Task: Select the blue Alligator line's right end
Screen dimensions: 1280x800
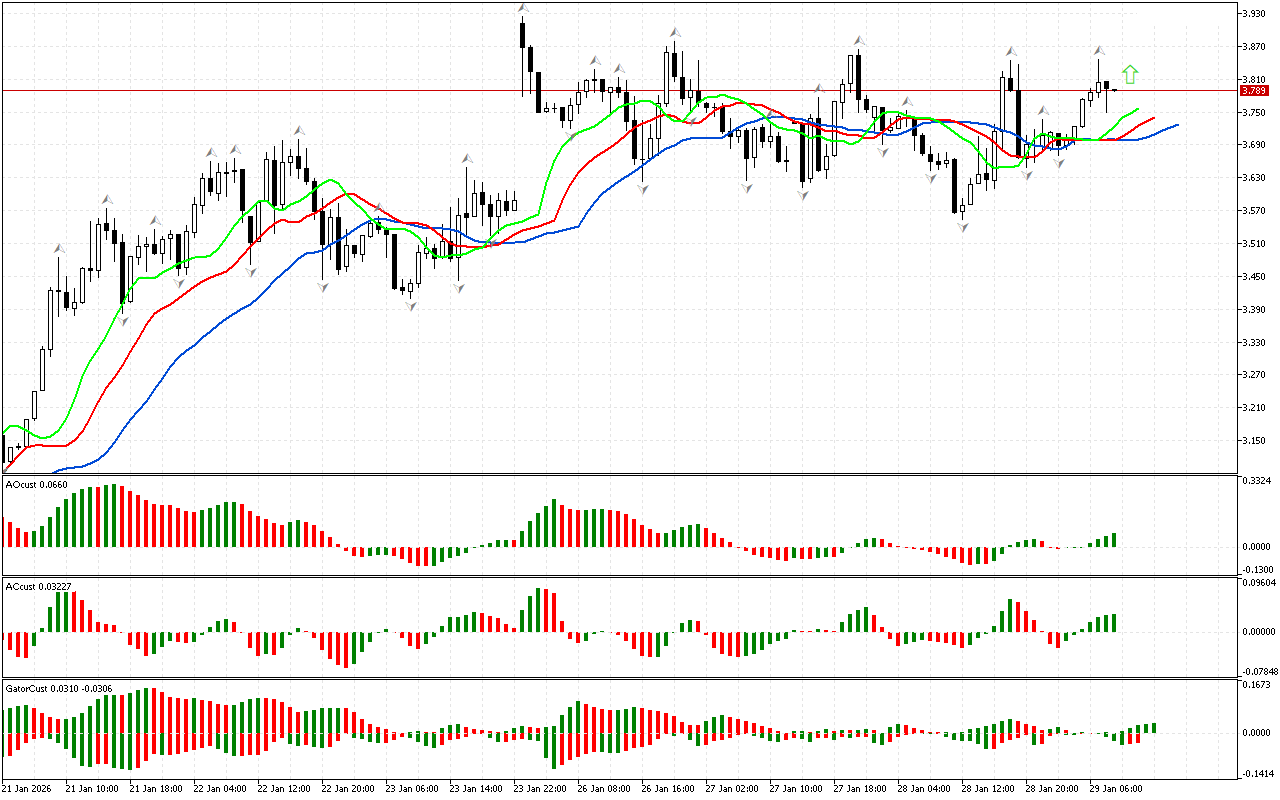Action: coord(1176,125)
